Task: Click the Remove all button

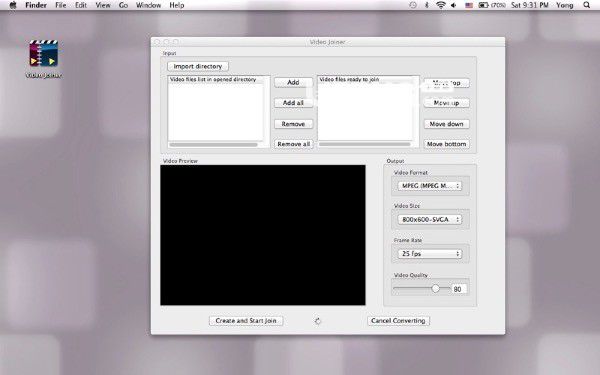Action: (293, 144)
